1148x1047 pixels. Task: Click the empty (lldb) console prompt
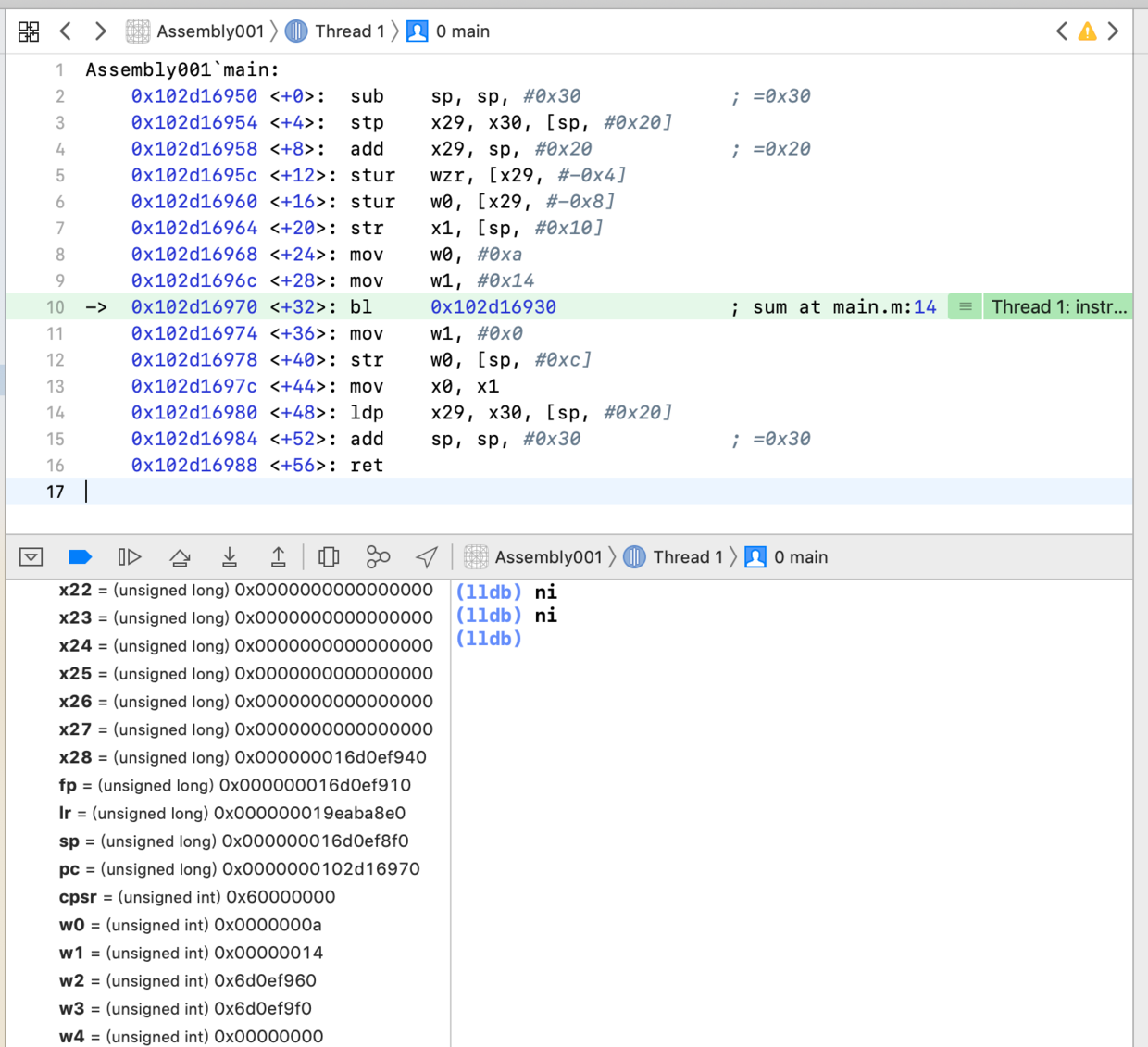tap(489, 639)
